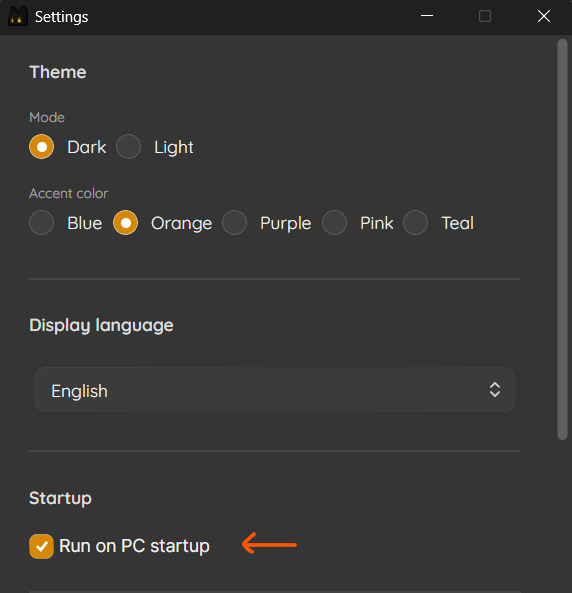Select Orange accent color option
The height and width of the screenshot is (593, 572).
point(126,223)
